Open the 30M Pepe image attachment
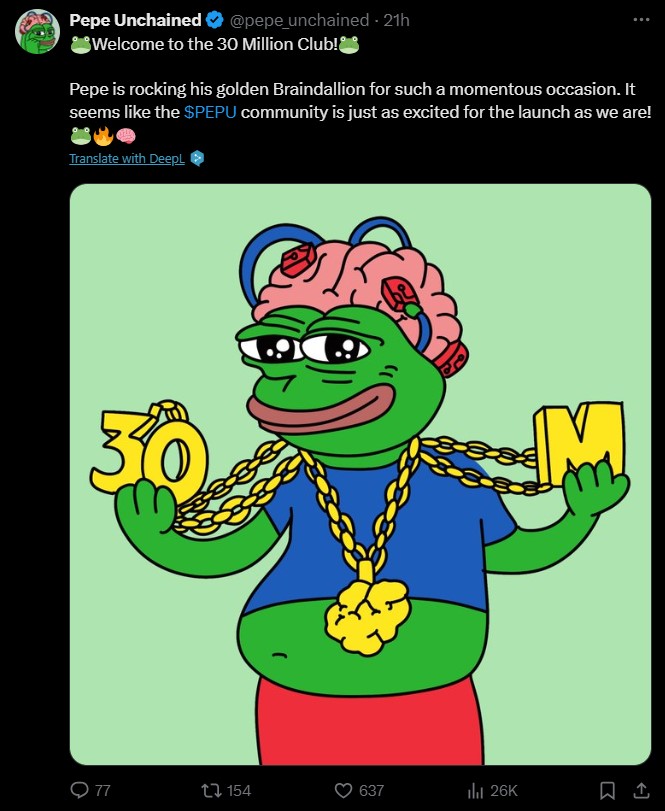 [360, 474]
